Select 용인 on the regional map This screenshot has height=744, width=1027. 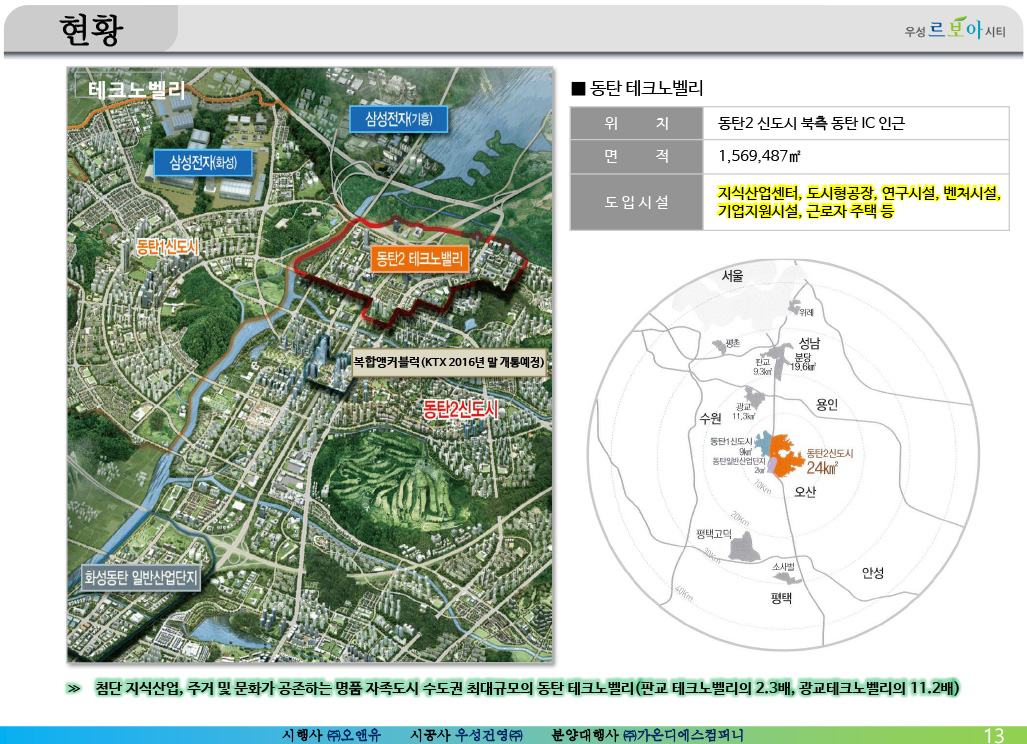[827, 404]
